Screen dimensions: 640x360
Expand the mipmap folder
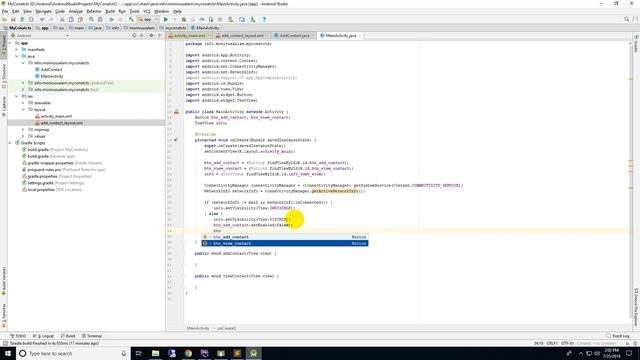(x=23, y=129)
